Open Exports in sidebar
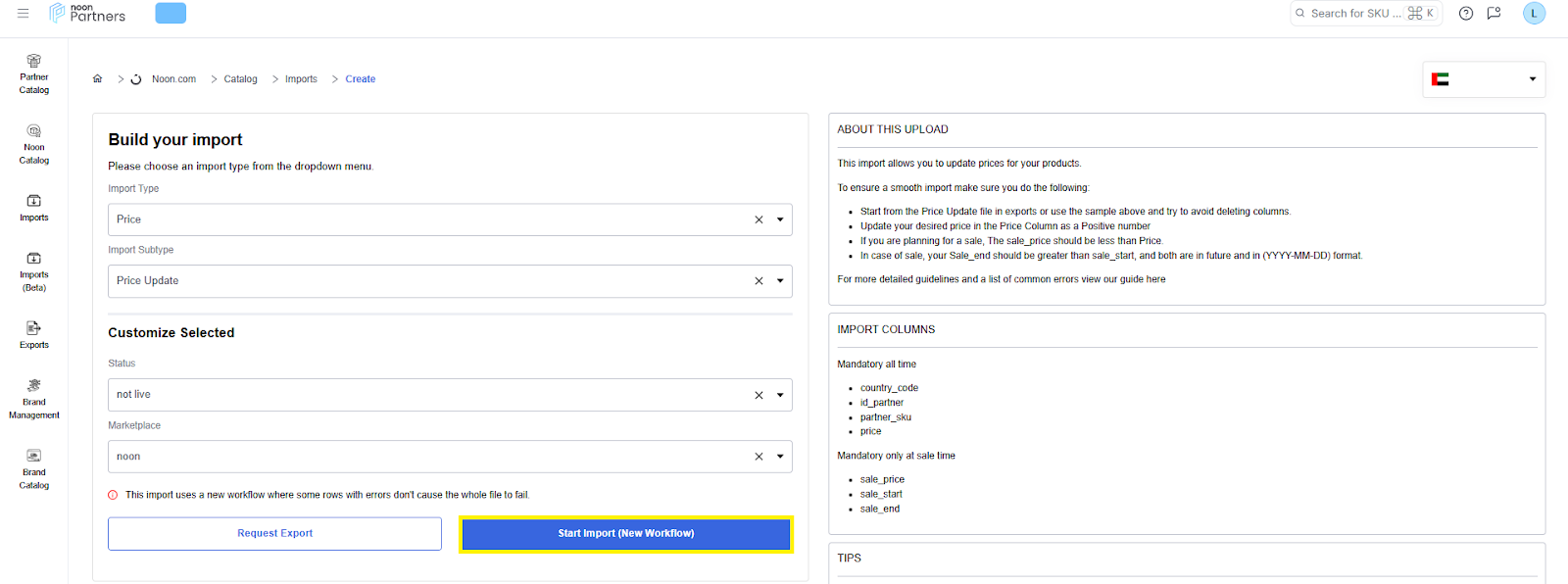Screen dimensions: 1568x584 tap(33, 335)
